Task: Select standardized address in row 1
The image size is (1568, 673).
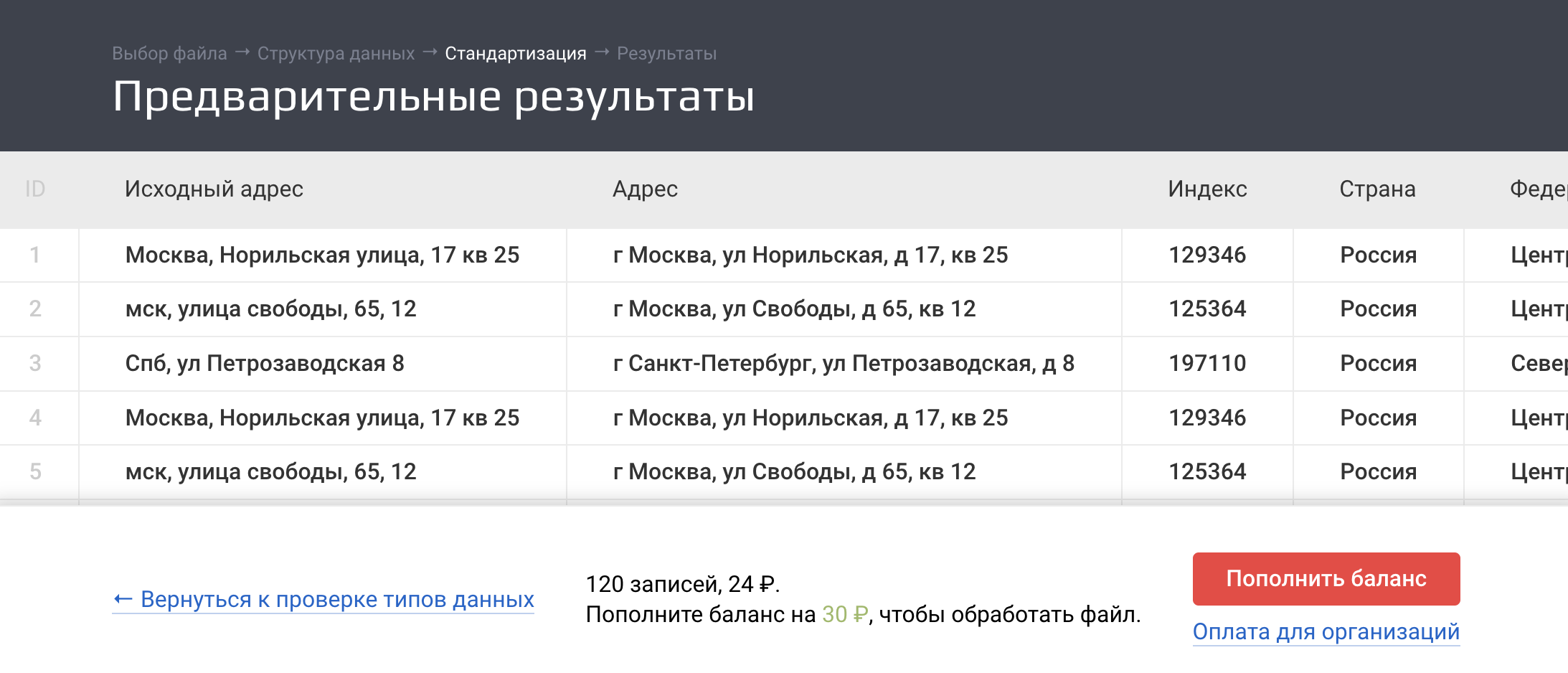Action: (844, 255)
